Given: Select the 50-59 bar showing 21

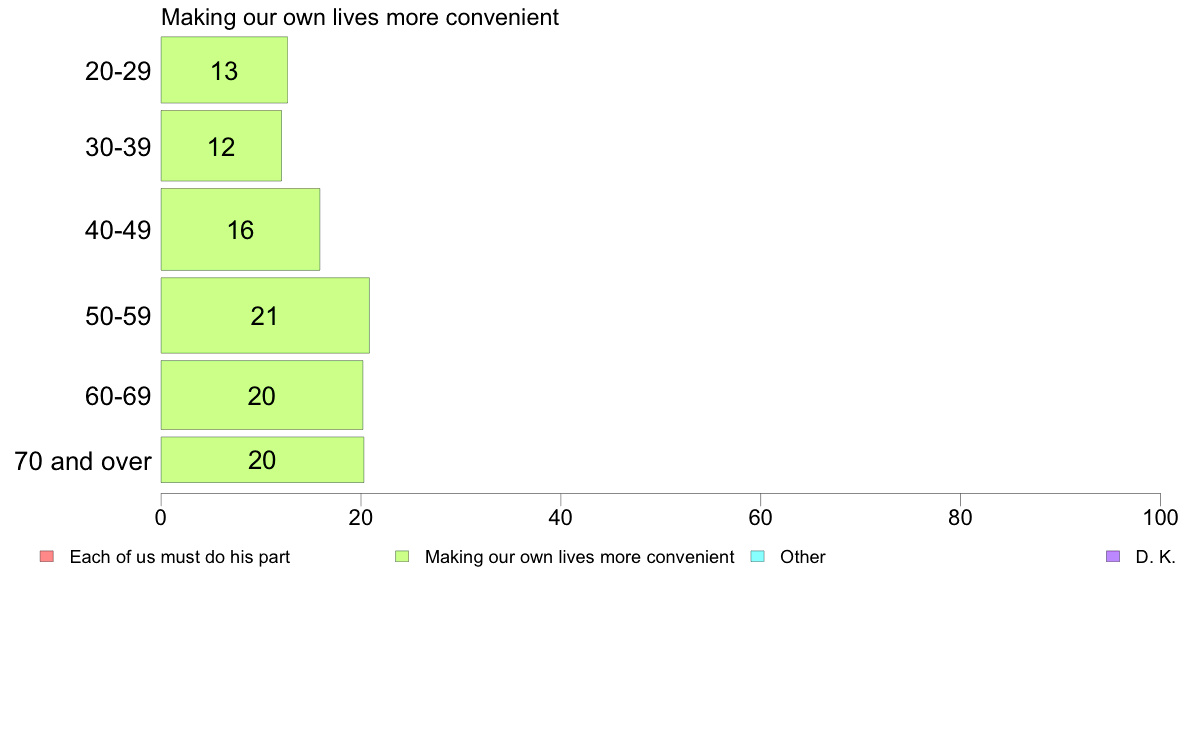Looking at the screenshot, I should coord(265,315).
